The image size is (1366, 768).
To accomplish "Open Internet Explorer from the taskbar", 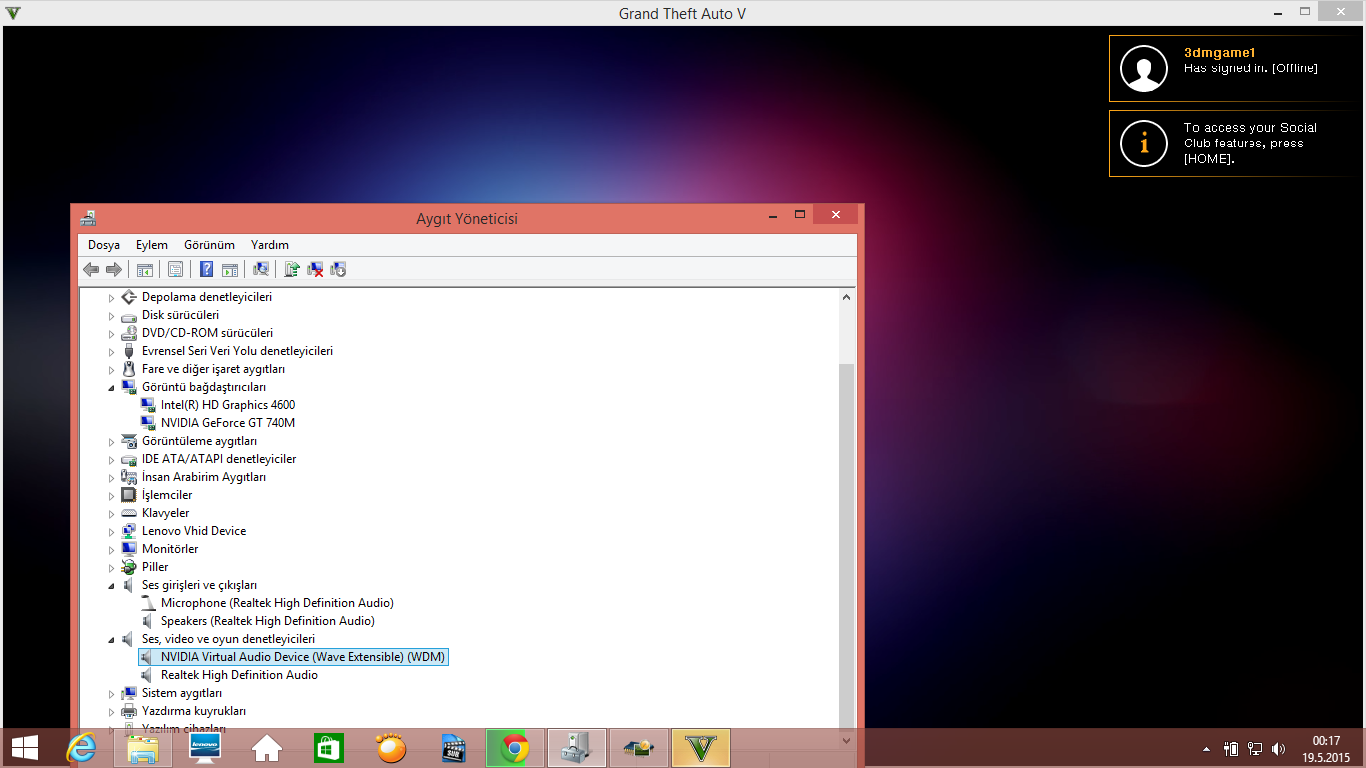I will click(x=81, y=748).
